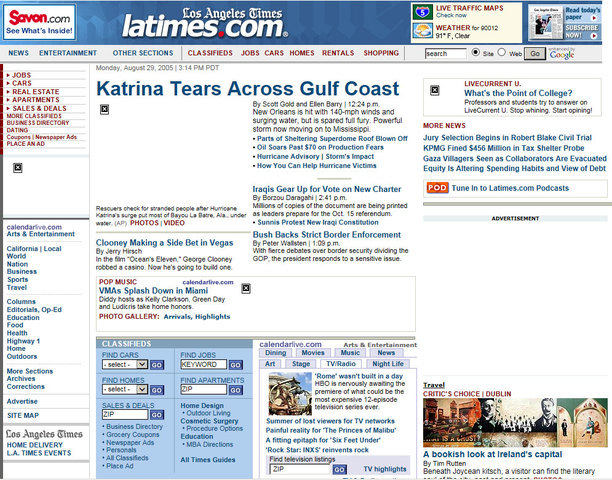Viewport: 612px width, 480px height.
Task: Select the Web search radio button
Action: click(x=502, y=52)
